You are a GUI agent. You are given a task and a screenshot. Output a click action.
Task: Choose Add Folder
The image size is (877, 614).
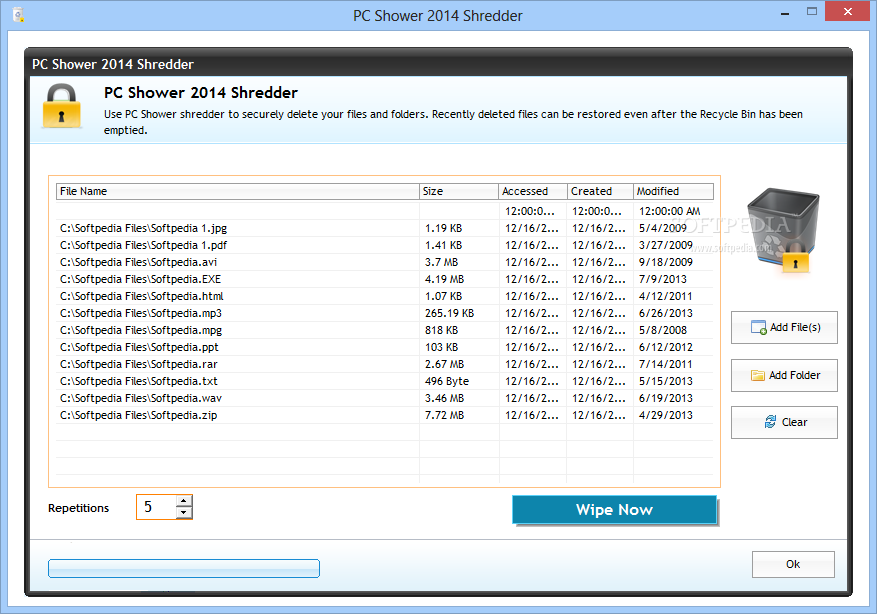[784, 375]
